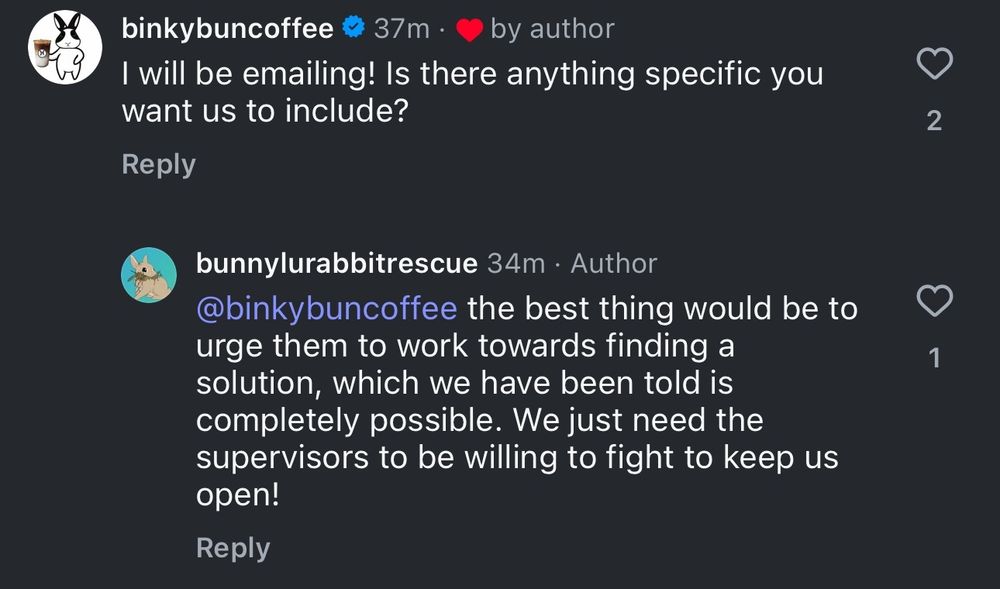Reply to binkybuncoffee's comment
The width and height of the screenshot is (1000, 589).
click(158, 164)
